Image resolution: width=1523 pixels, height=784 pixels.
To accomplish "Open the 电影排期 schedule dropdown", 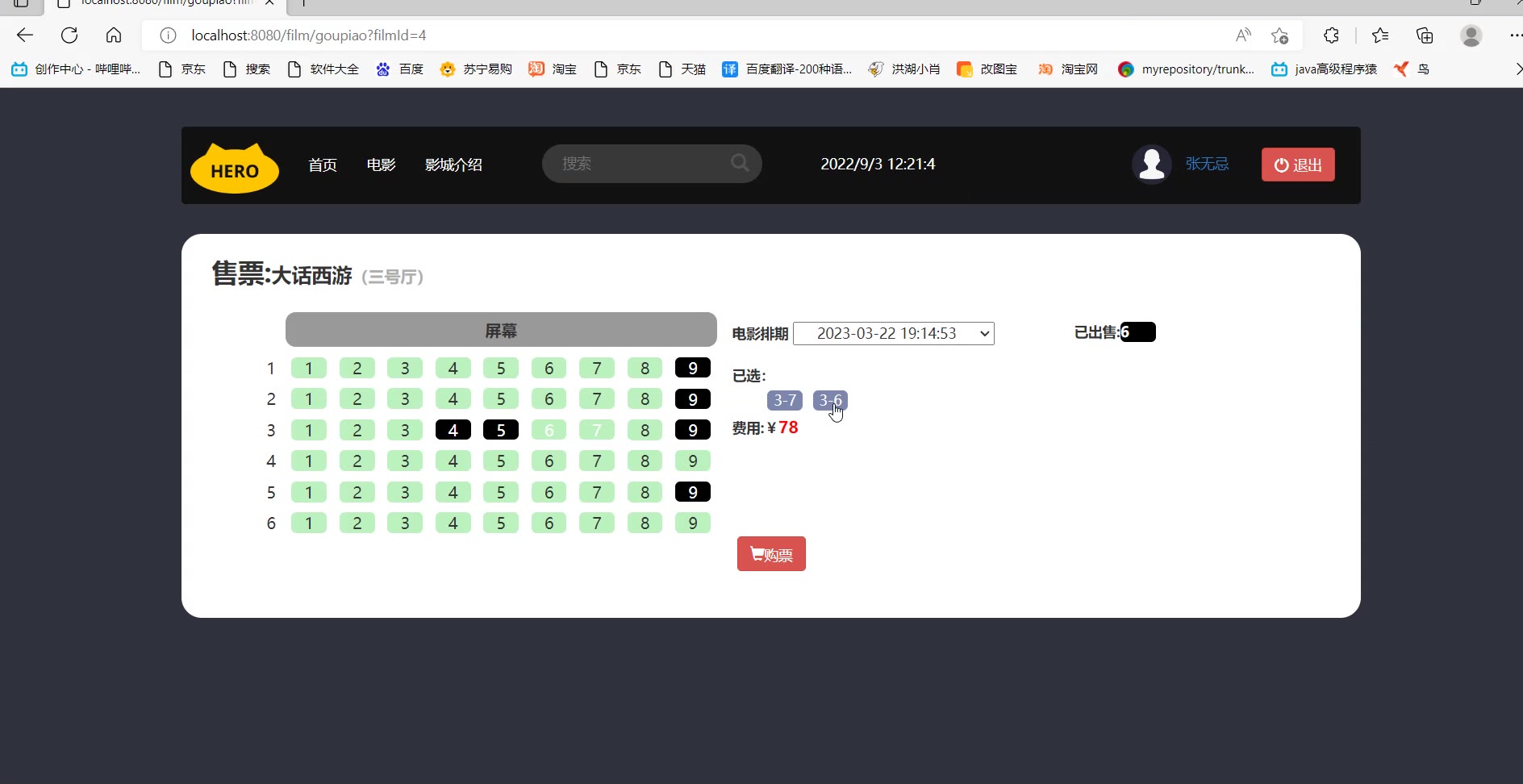I will point(894,333).
